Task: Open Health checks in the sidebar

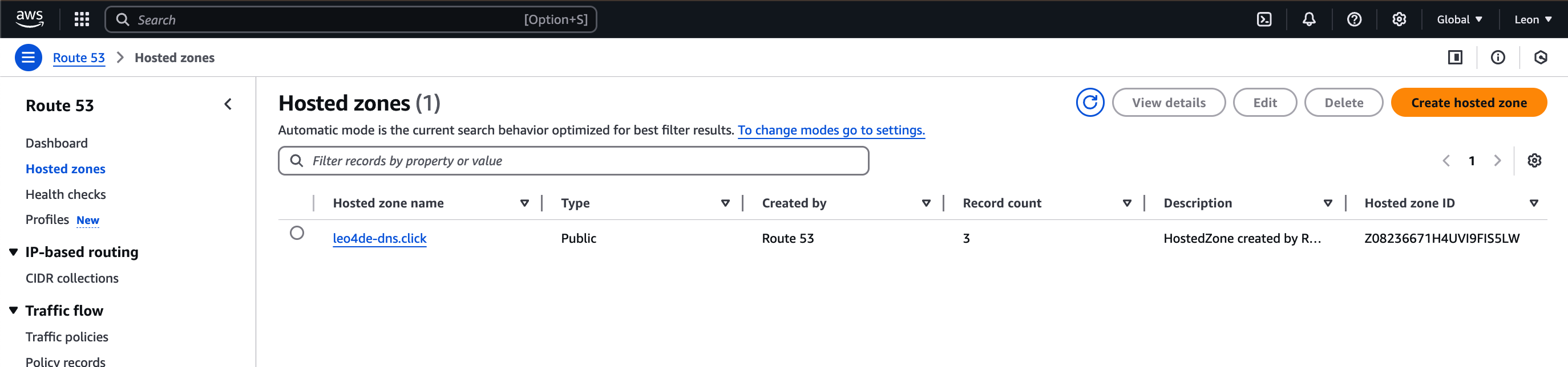Action: (66, 194)
